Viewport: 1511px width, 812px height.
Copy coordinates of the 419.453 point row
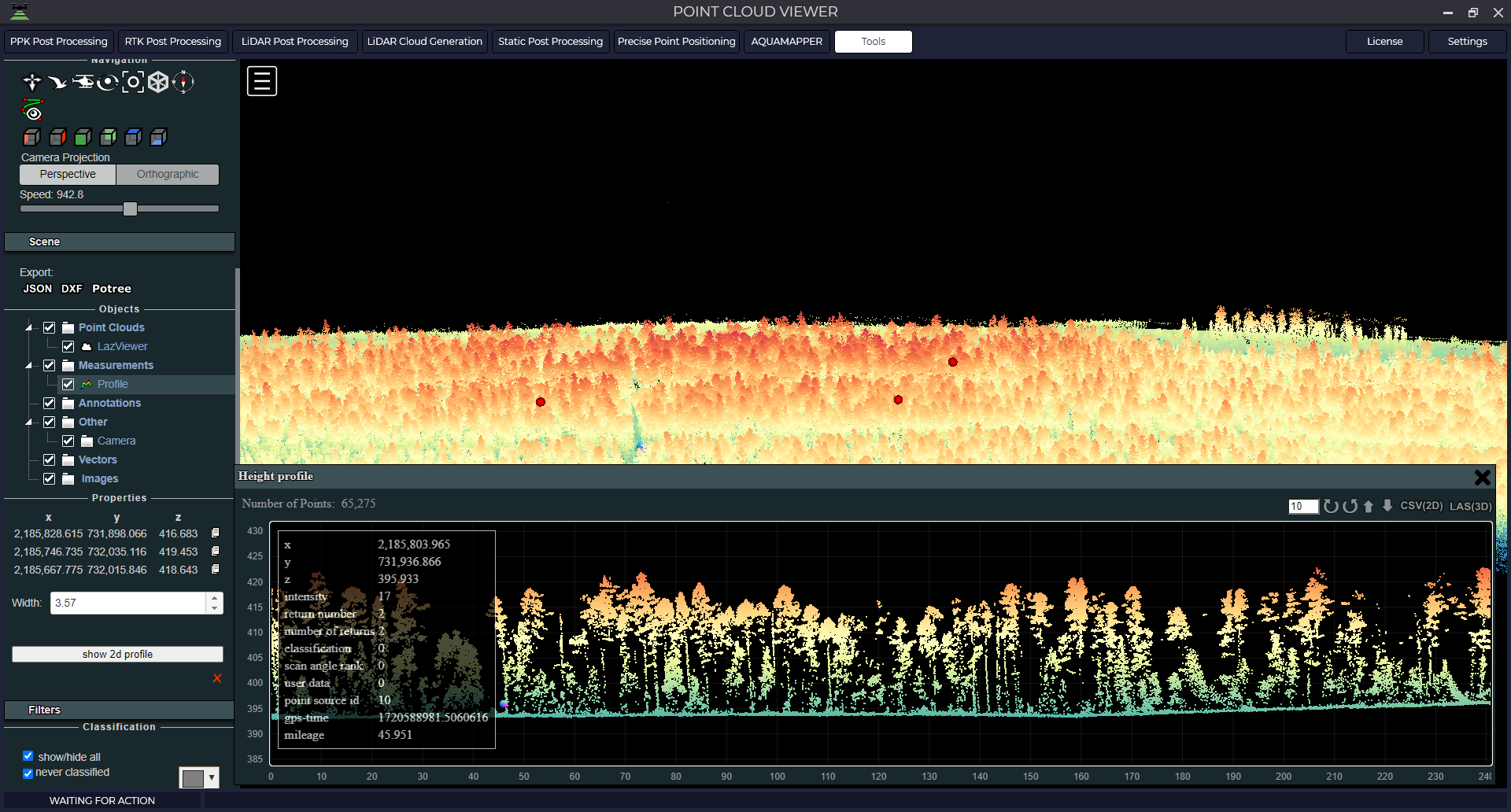216,552
